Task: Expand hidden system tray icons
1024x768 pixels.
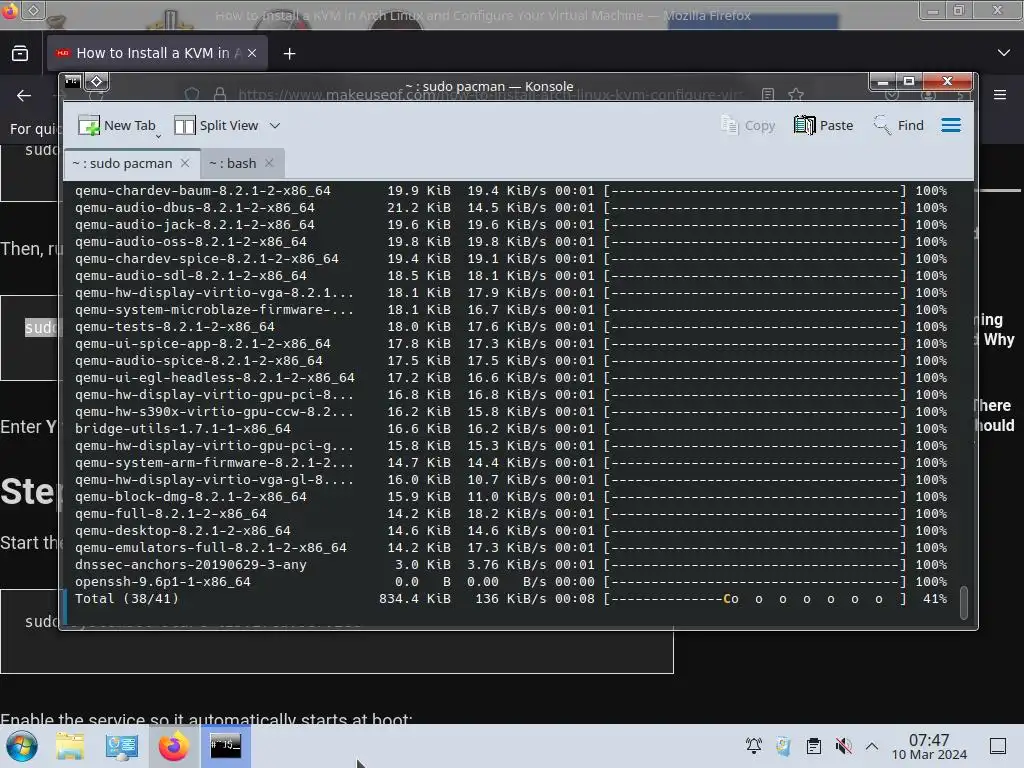Action: (x=872, y=746)
